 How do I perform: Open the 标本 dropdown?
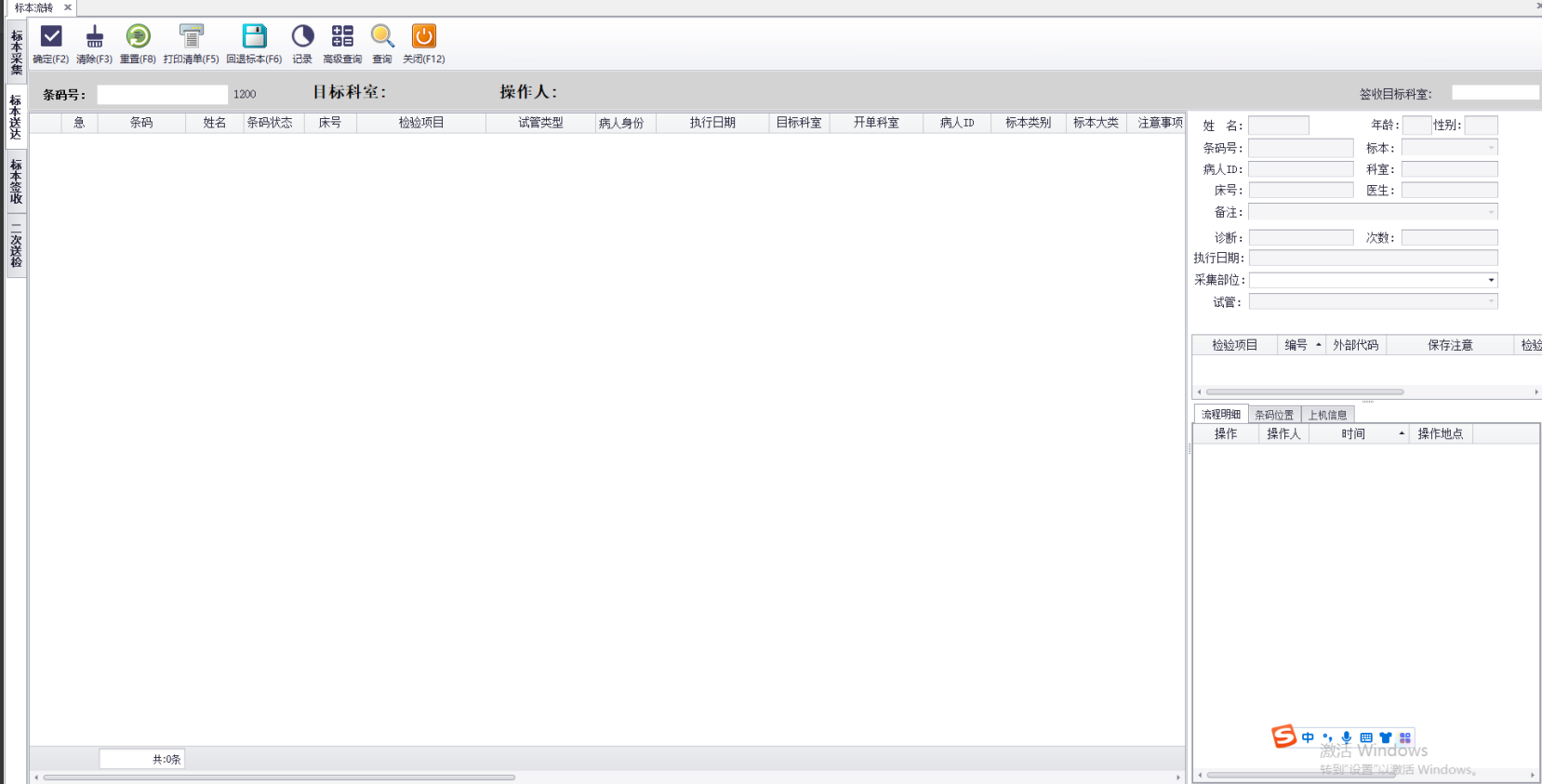coord(1491,148)
